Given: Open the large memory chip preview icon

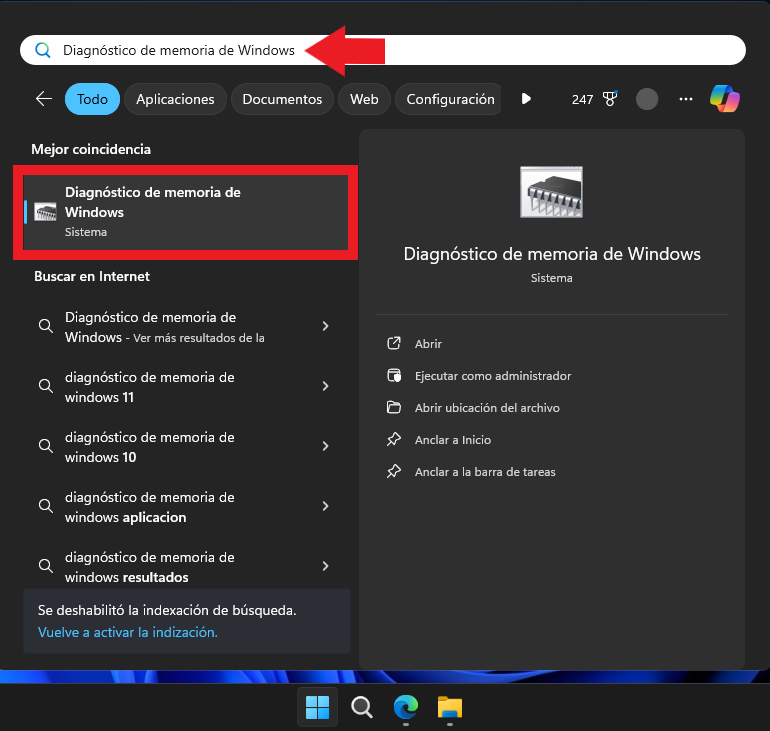Looking at the screenshot, I should pos(551,192).
